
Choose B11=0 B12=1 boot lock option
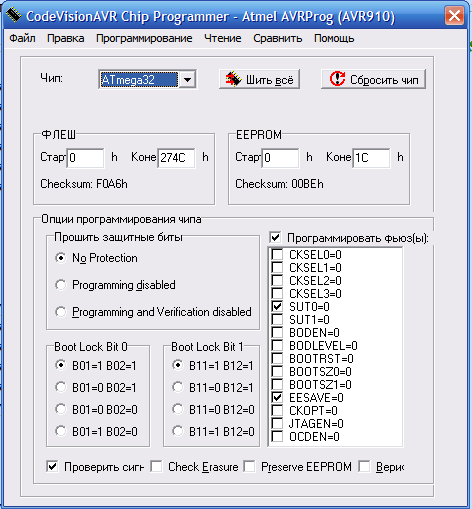click(x=178, y=387)
